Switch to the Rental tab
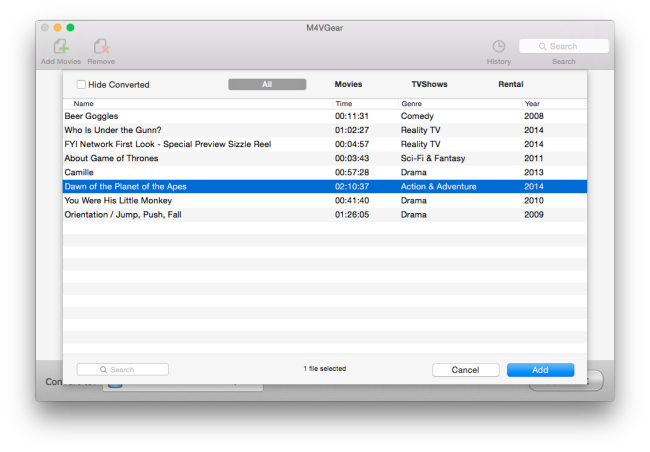The height and width of the screenshot is (452, 650). (511, 84)
